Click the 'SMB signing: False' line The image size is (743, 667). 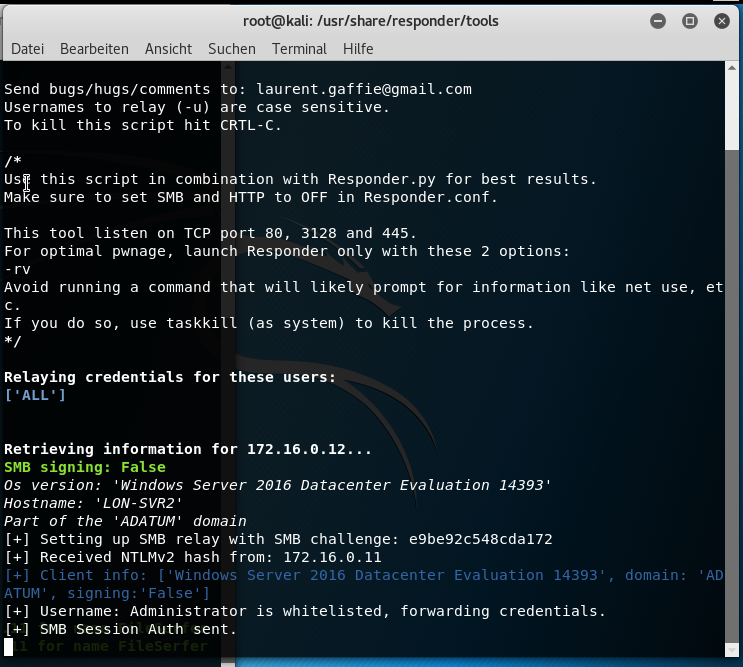click(85, 467)
